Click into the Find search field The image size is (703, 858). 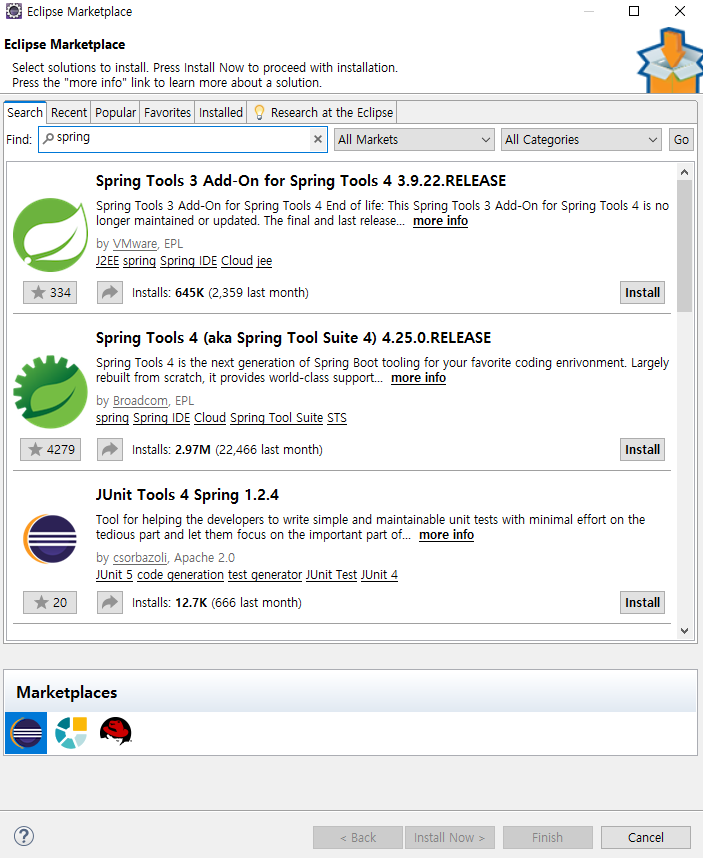coord(183,140)
